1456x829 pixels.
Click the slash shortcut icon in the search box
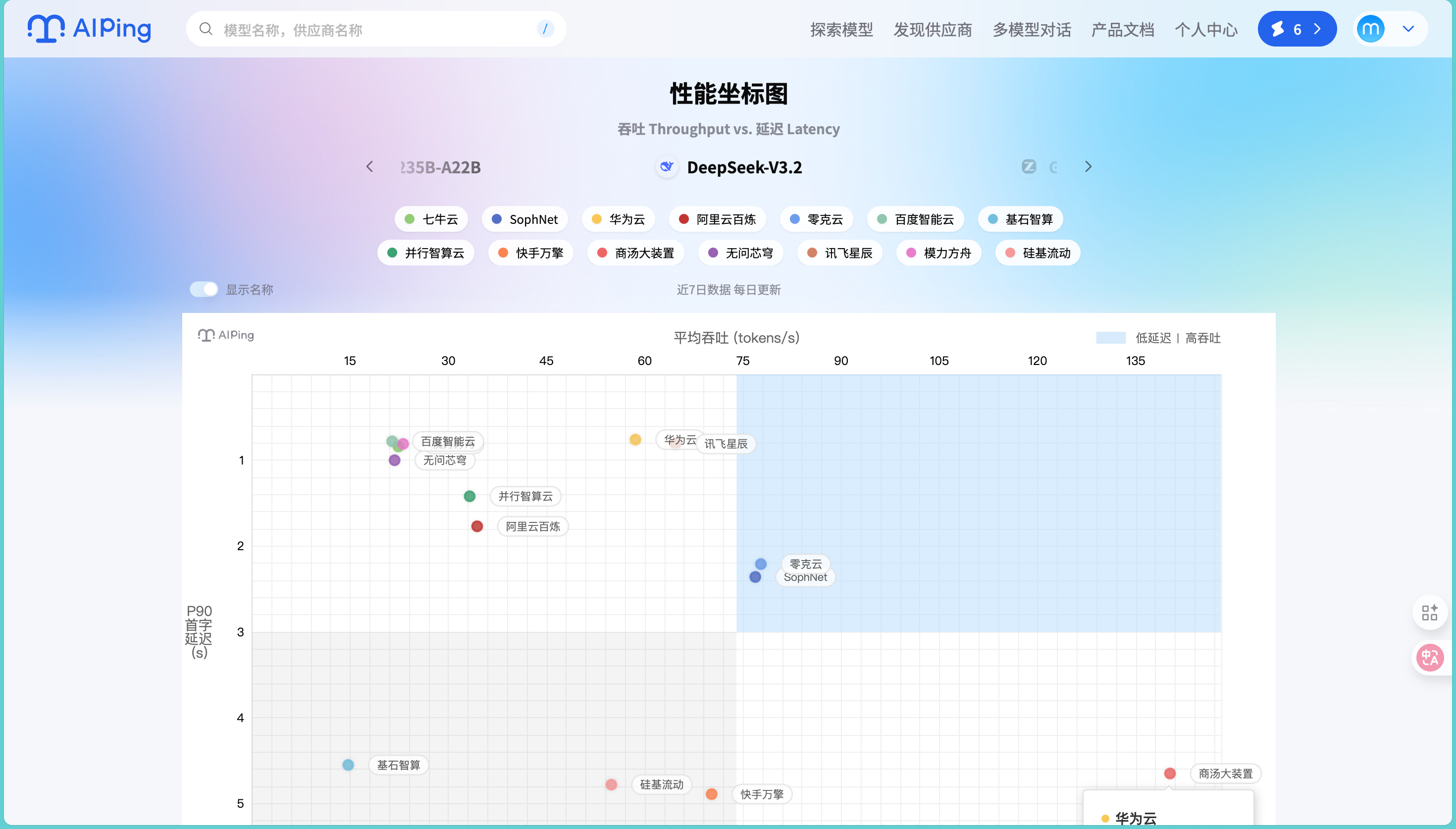(x=545, y=29)
